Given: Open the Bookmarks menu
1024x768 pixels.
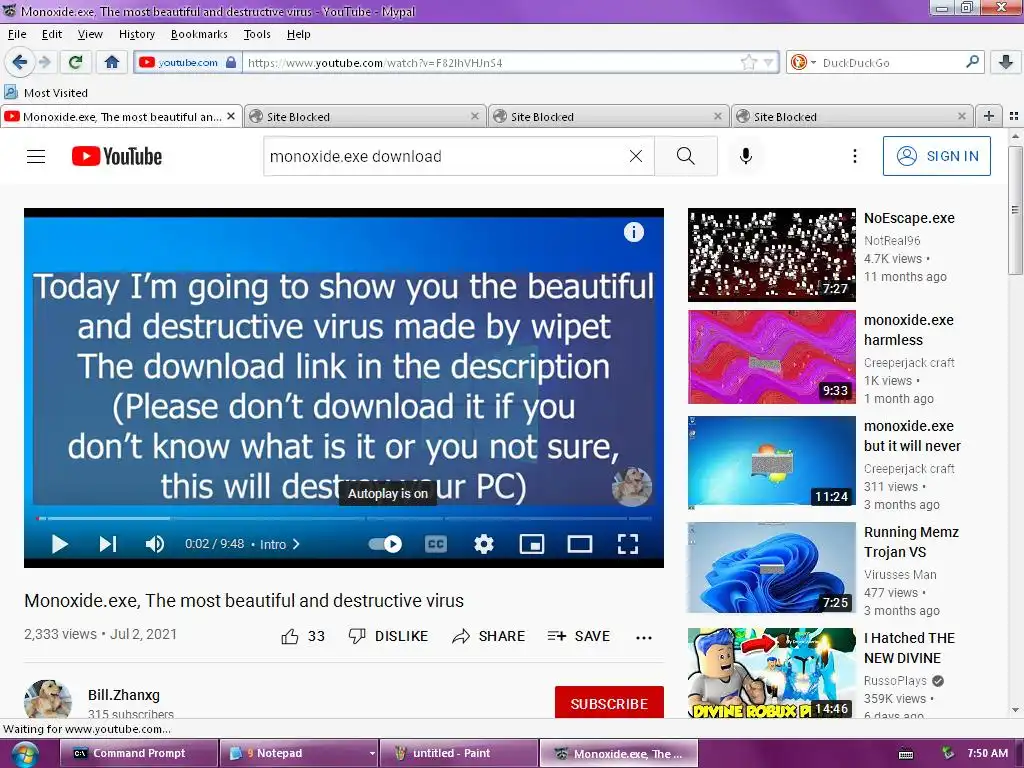Looking at the screenshot, I should click(x=199, y=34).
